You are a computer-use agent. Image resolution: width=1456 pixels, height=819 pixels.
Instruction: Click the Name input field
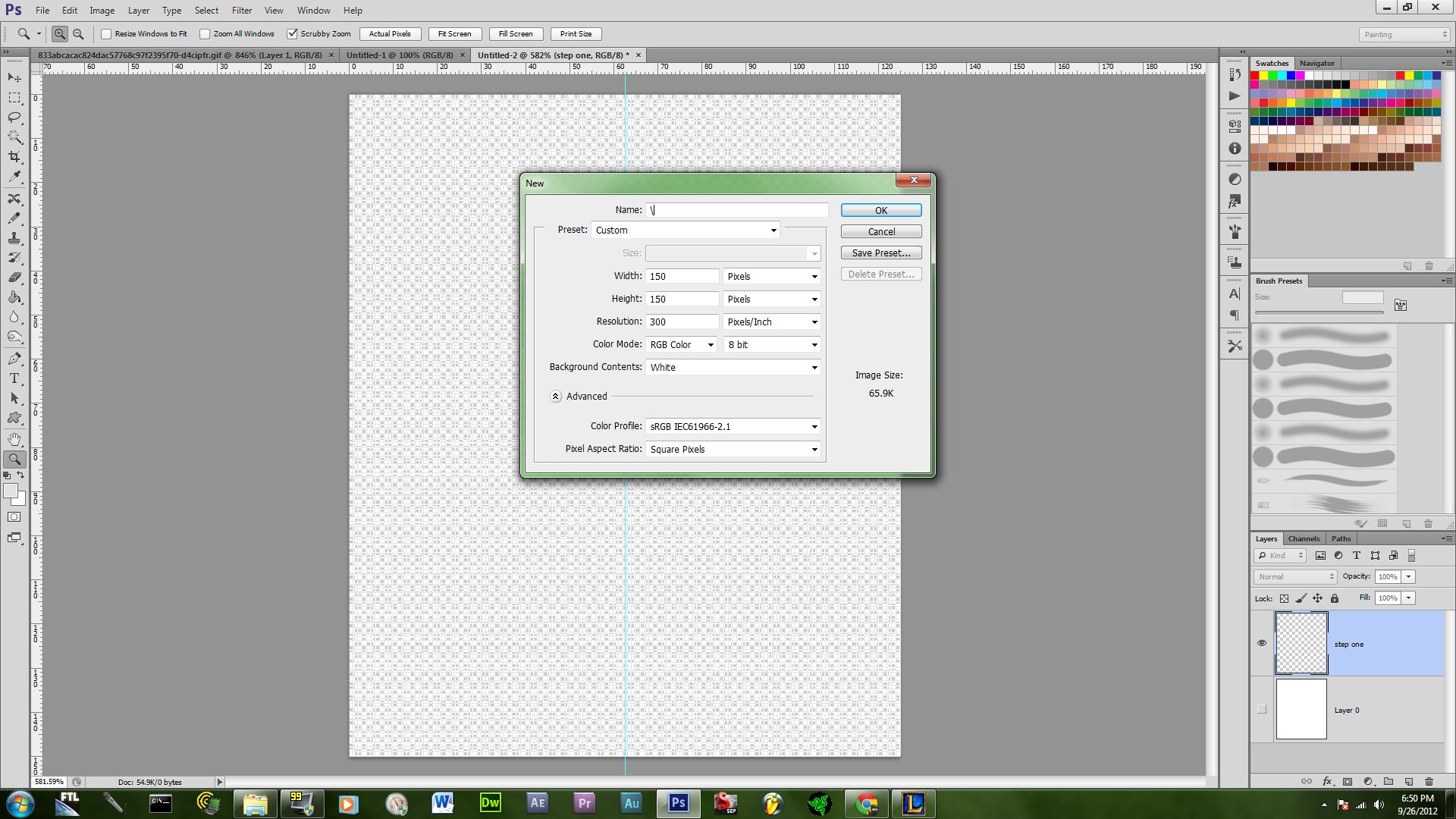(737, 209)
